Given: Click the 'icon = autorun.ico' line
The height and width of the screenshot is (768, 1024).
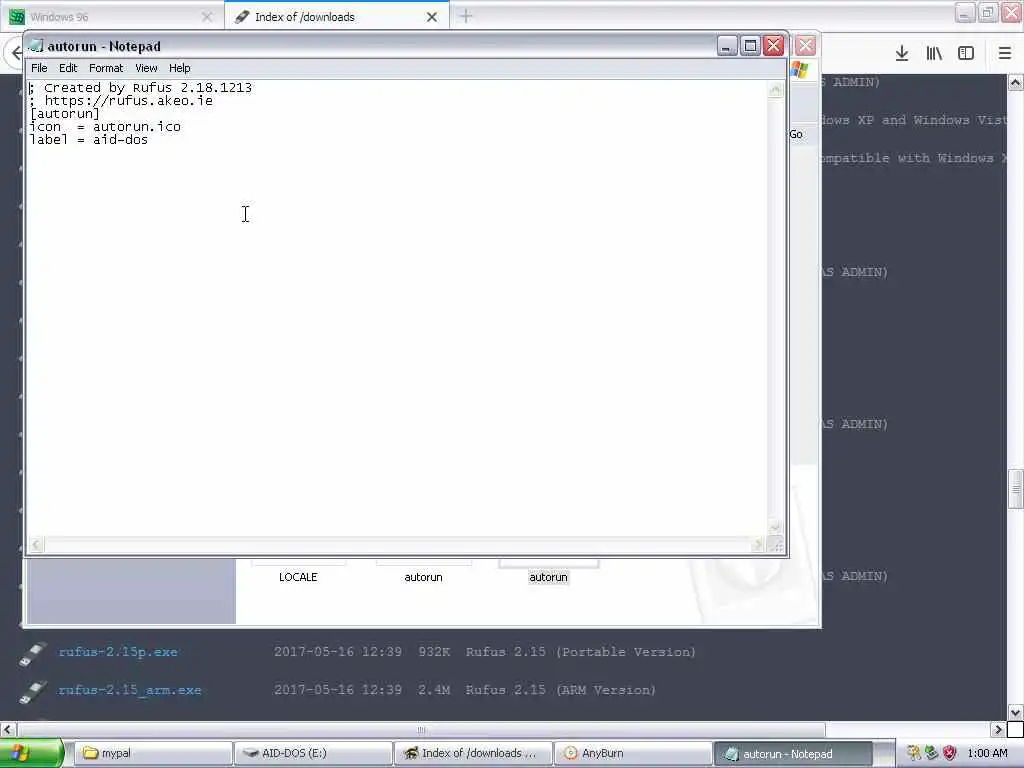Looking at the screenshot, I should click(x=105, y=127).
